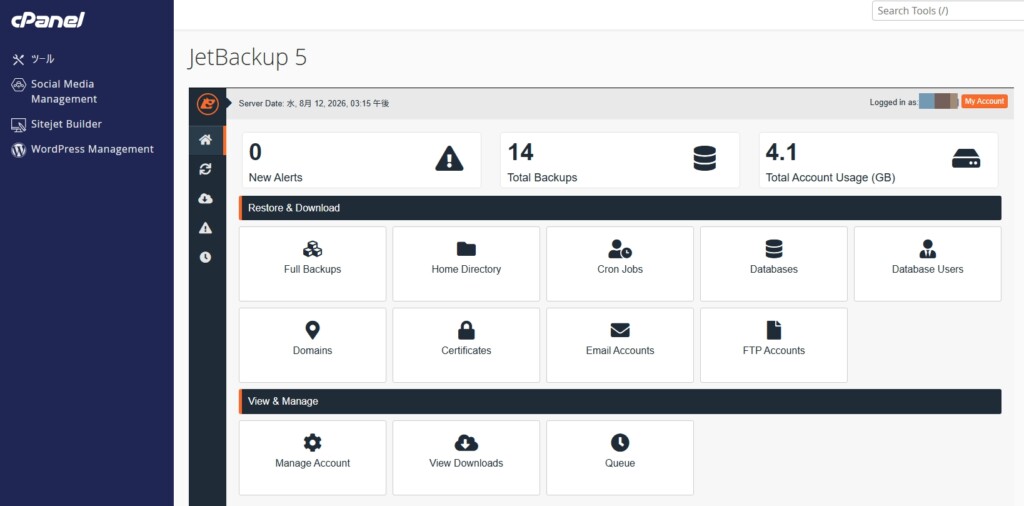Click the tools wrench icon in sidebar
The image size is (1024, 506).
pyautogui.click(x=18, y=60)
